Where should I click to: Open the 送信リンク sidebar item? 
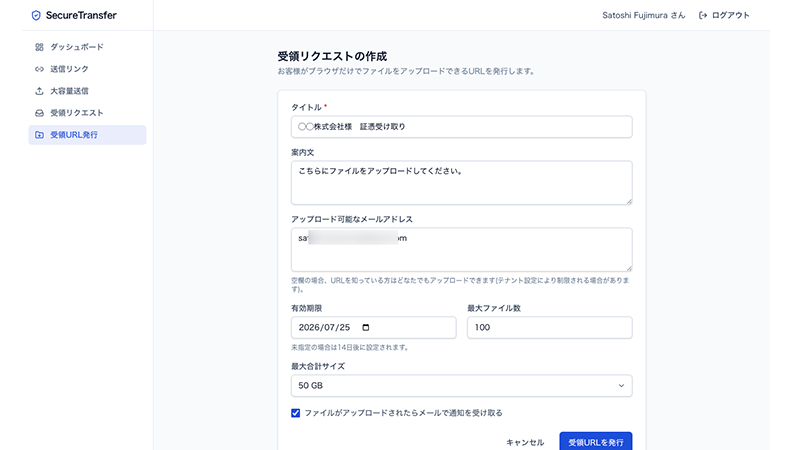[x=87, y=69]
